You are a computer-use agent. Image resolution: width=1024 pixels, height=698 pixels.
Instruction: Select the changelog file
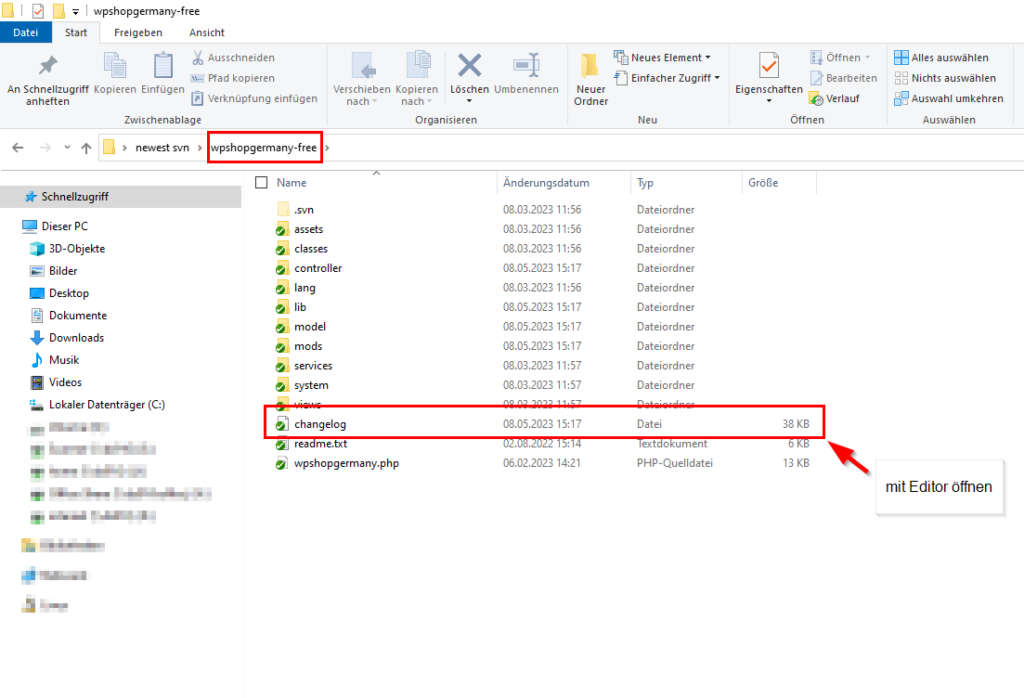pos(320,424)
